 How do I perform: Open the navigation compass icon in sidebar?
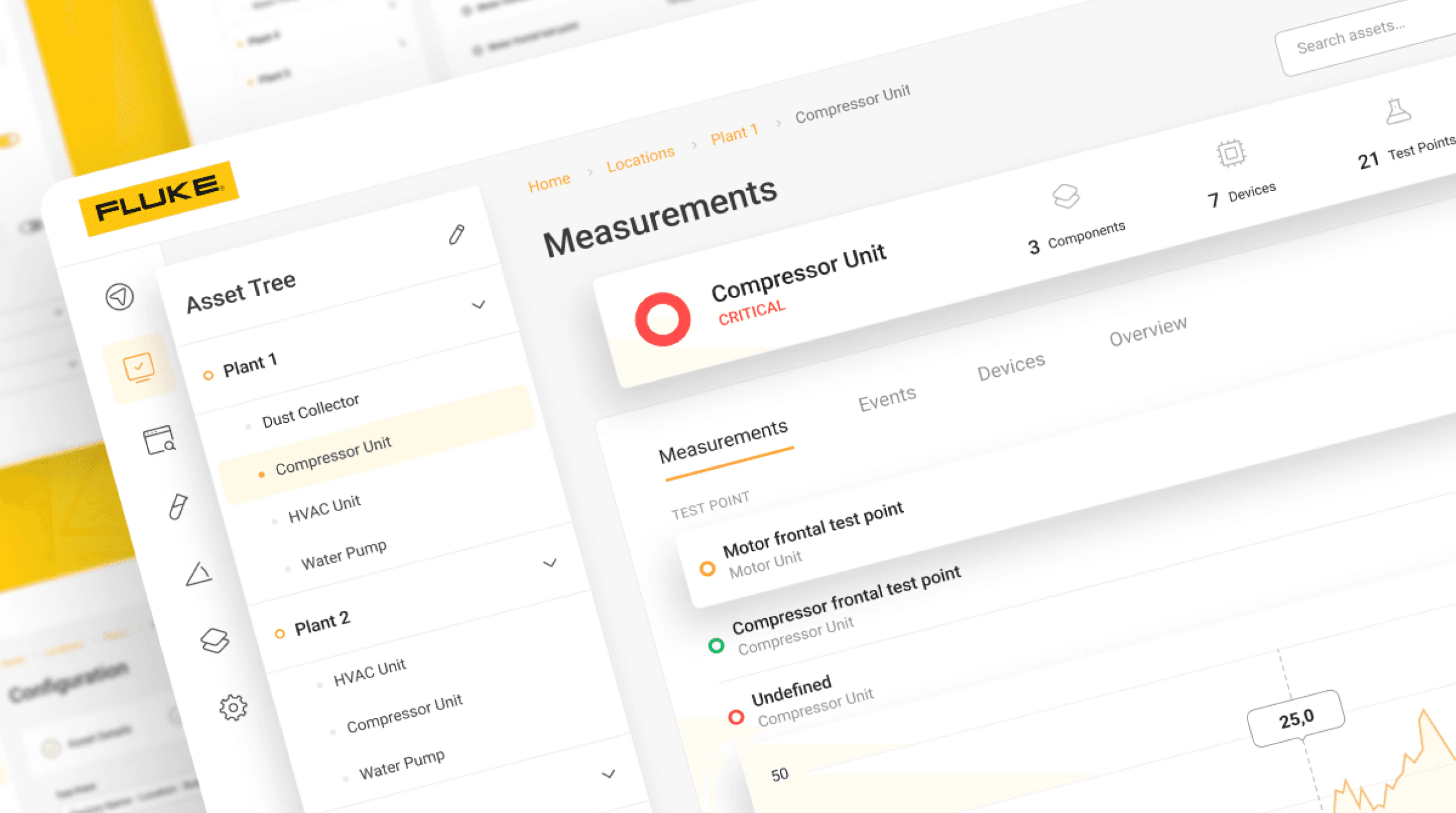point(120,297)
